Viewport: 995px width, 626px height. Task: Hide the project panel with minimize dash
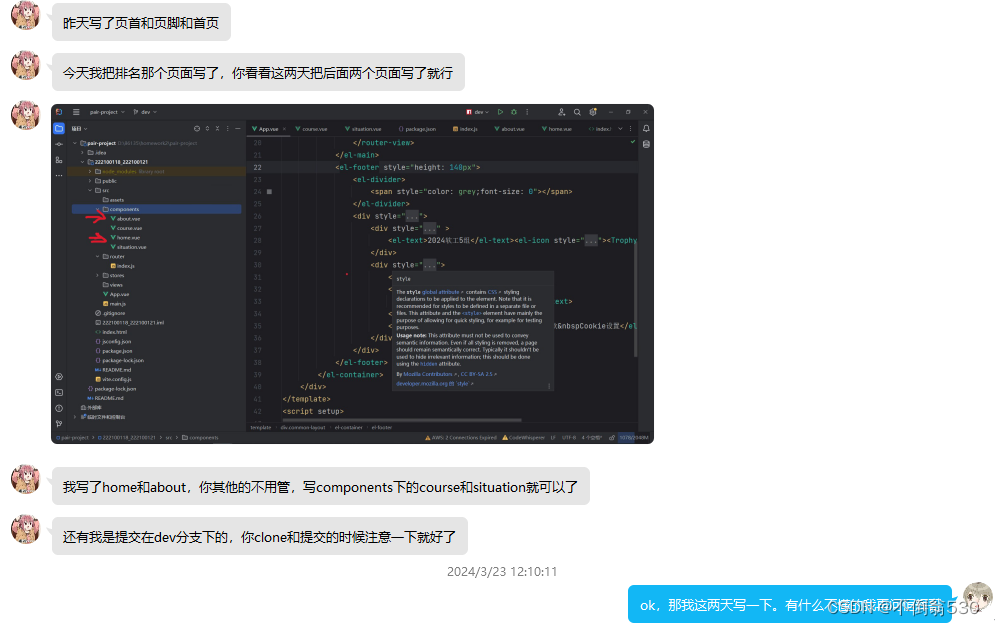point(238,129)
